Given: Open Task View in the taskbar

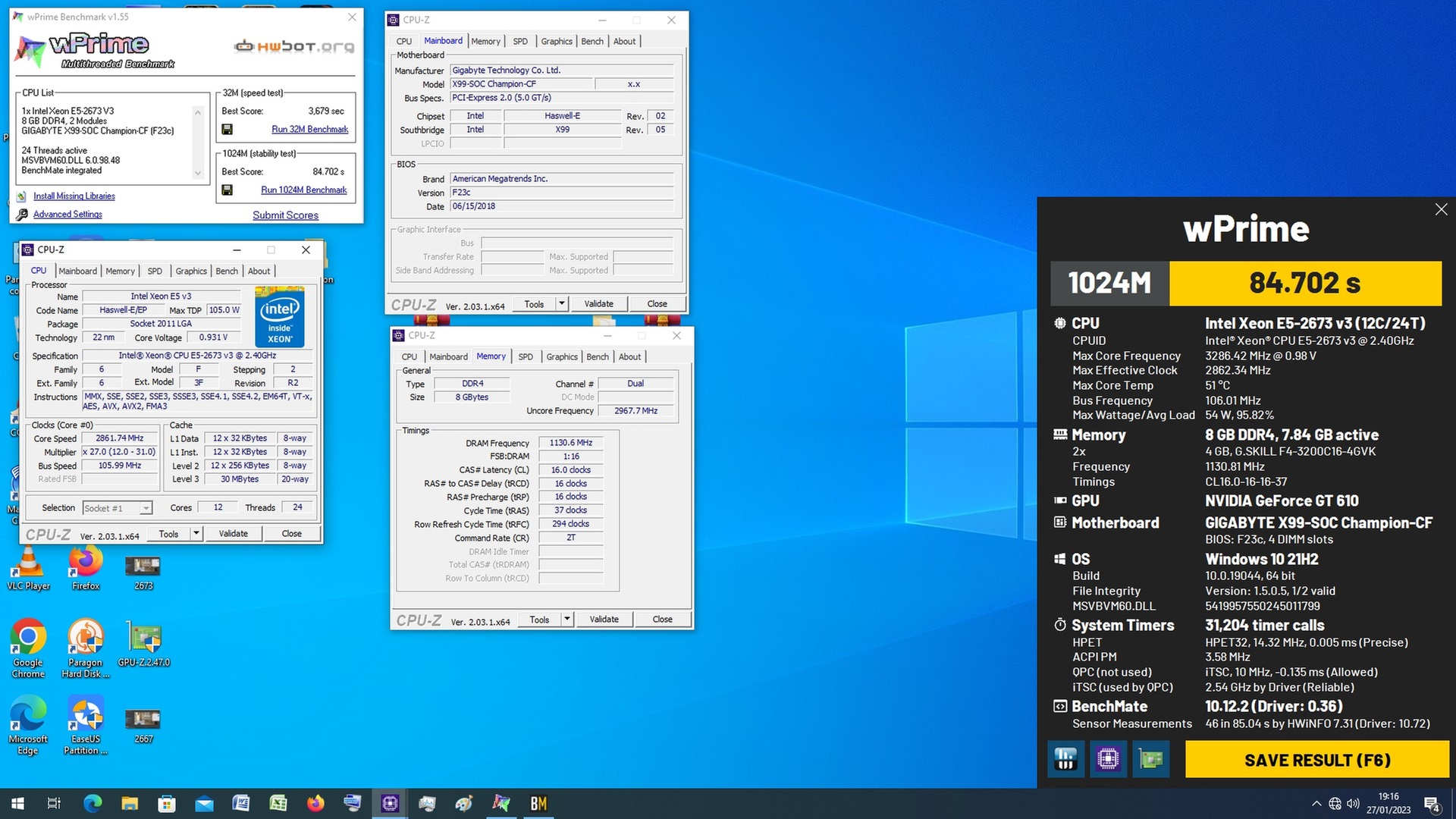Looking at the screenshot, I should pyautogui.click(x=54, y=803).
